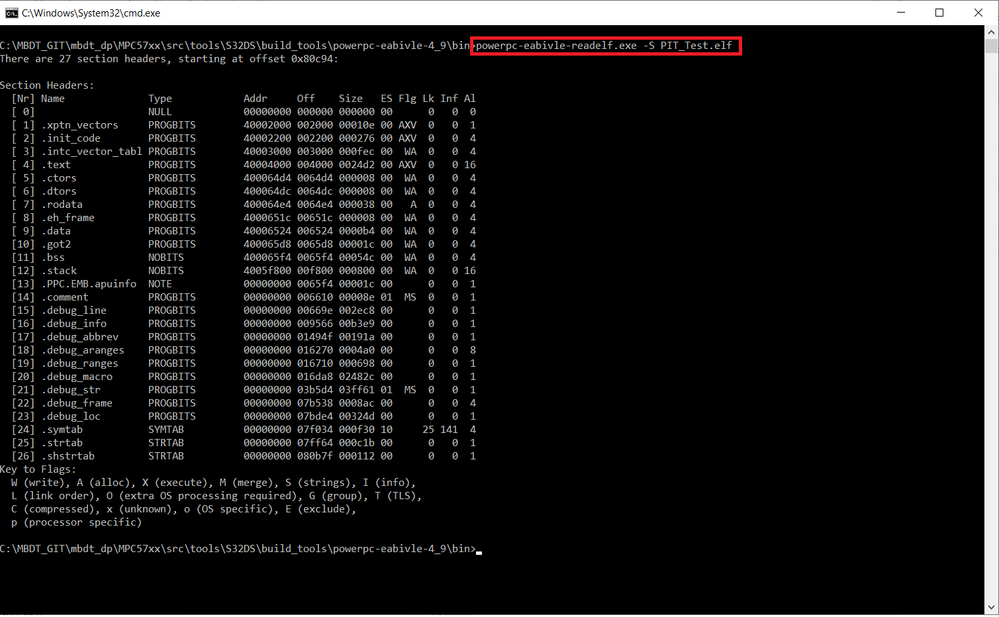Click the '.got2' section name
Viewport: 999px width, 617px height.
(x=56, y=244)
